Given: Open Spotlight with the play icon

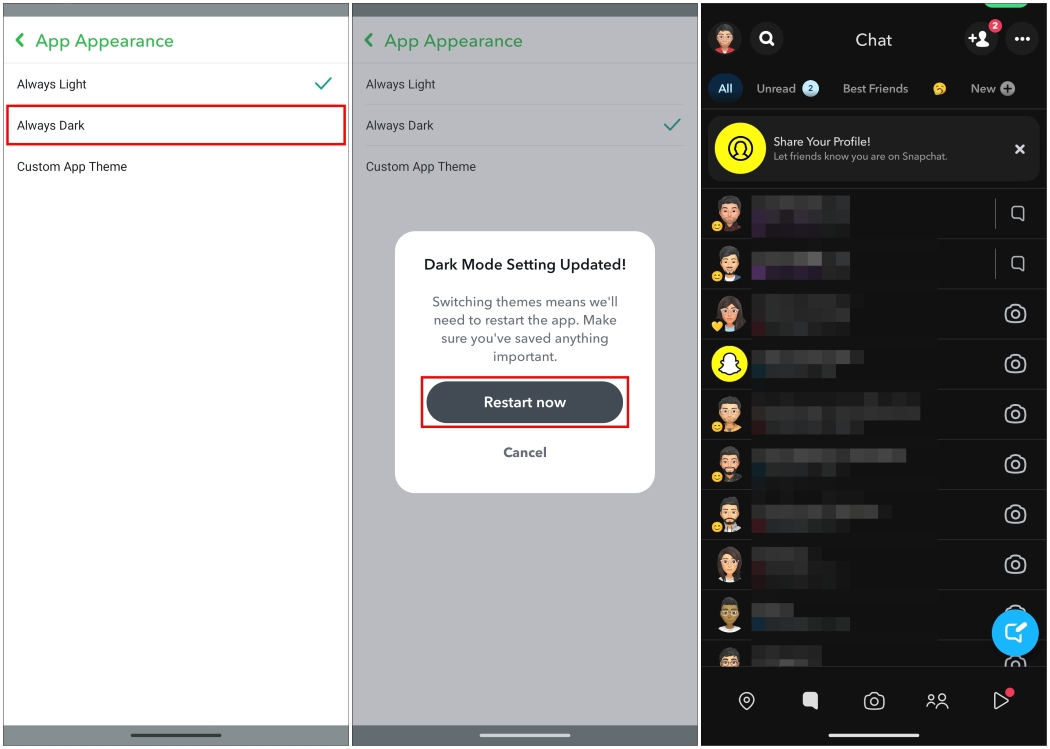Looking at the screenshot, I should [x=1001, y=701].
